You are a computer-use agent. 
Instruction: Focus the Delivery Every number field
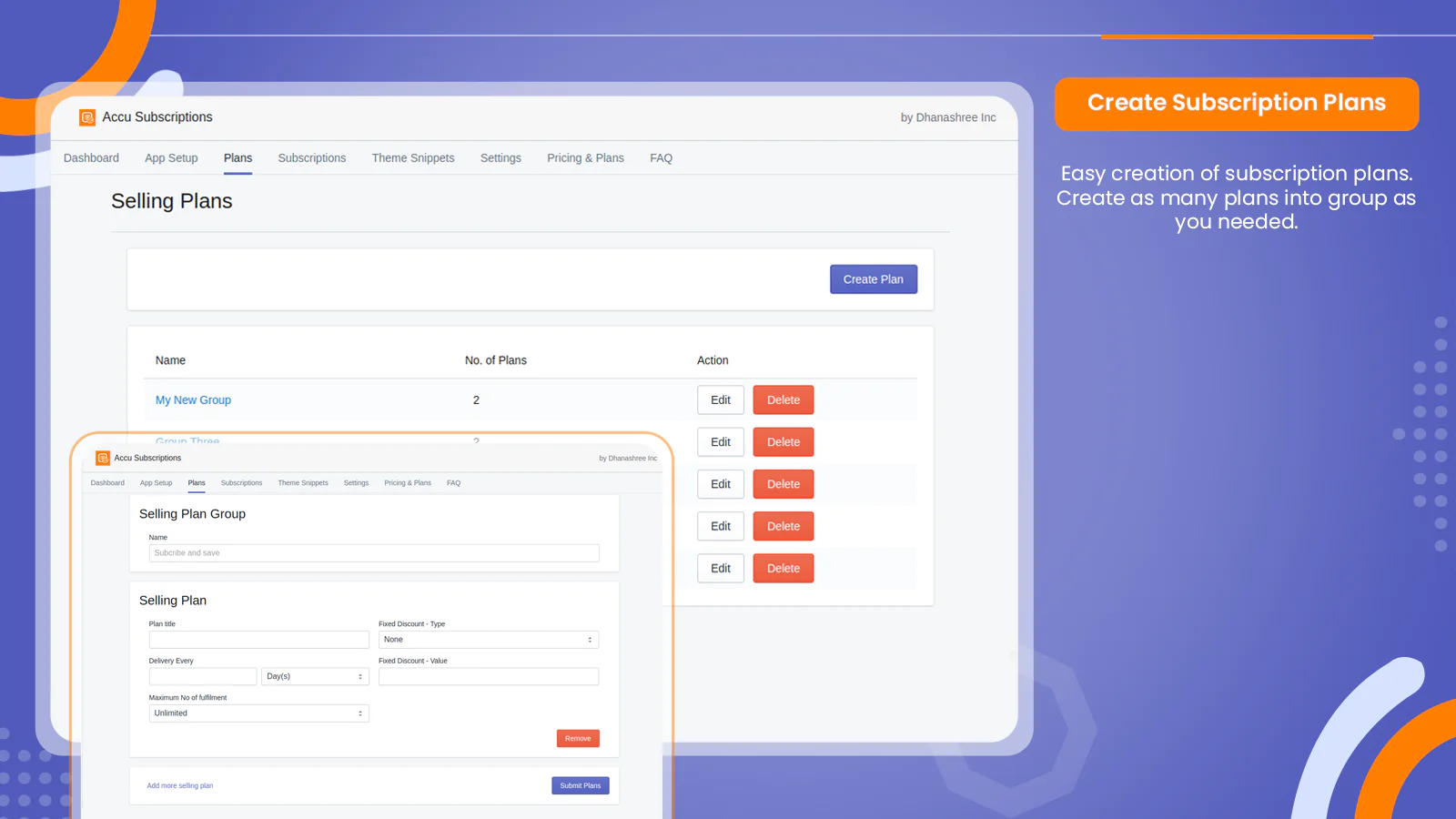click(x=203, y=676)
